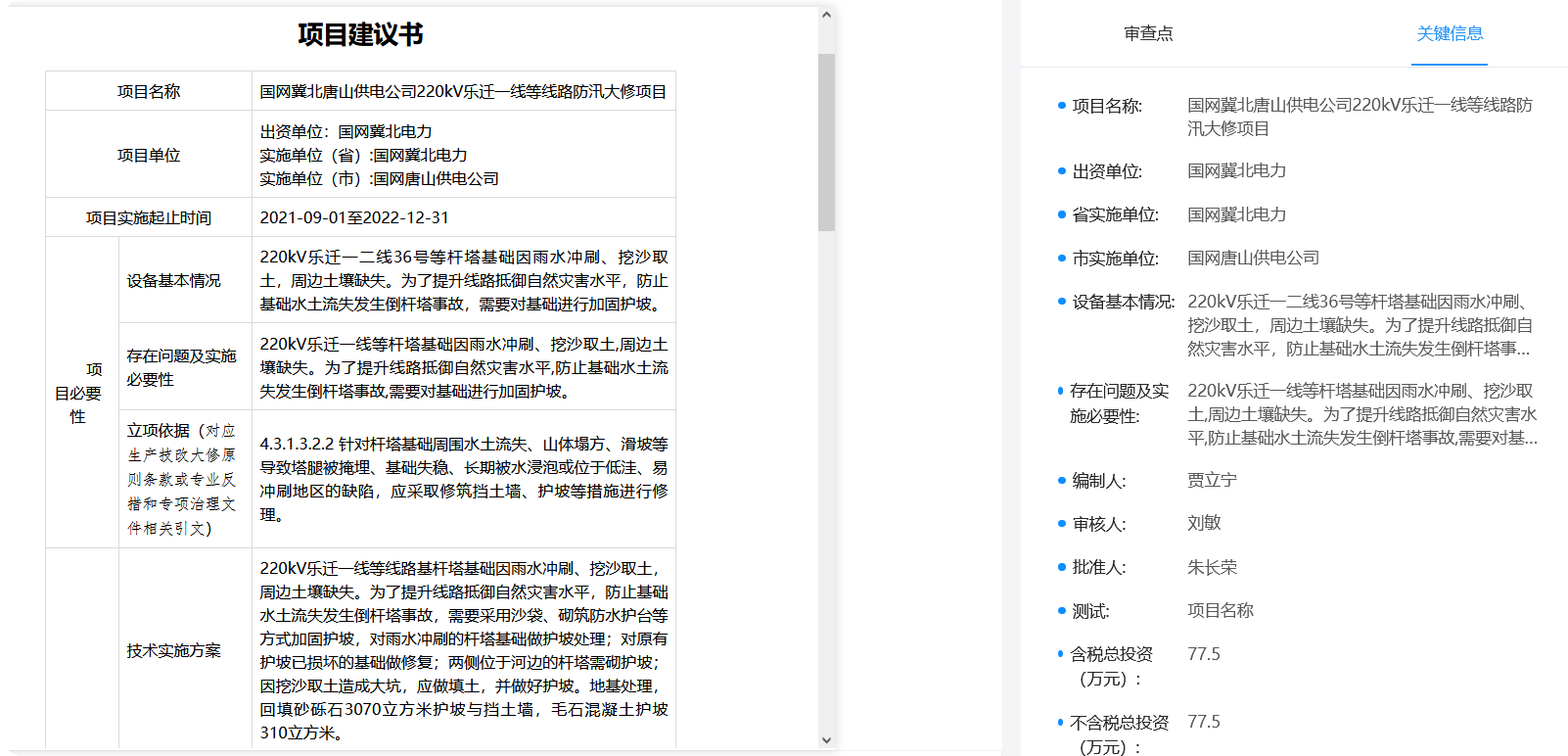Click the date range 2021-09-01至2022-12-31 cell
The height and width of the screenshot is (756, 1568).
point(354,217)
